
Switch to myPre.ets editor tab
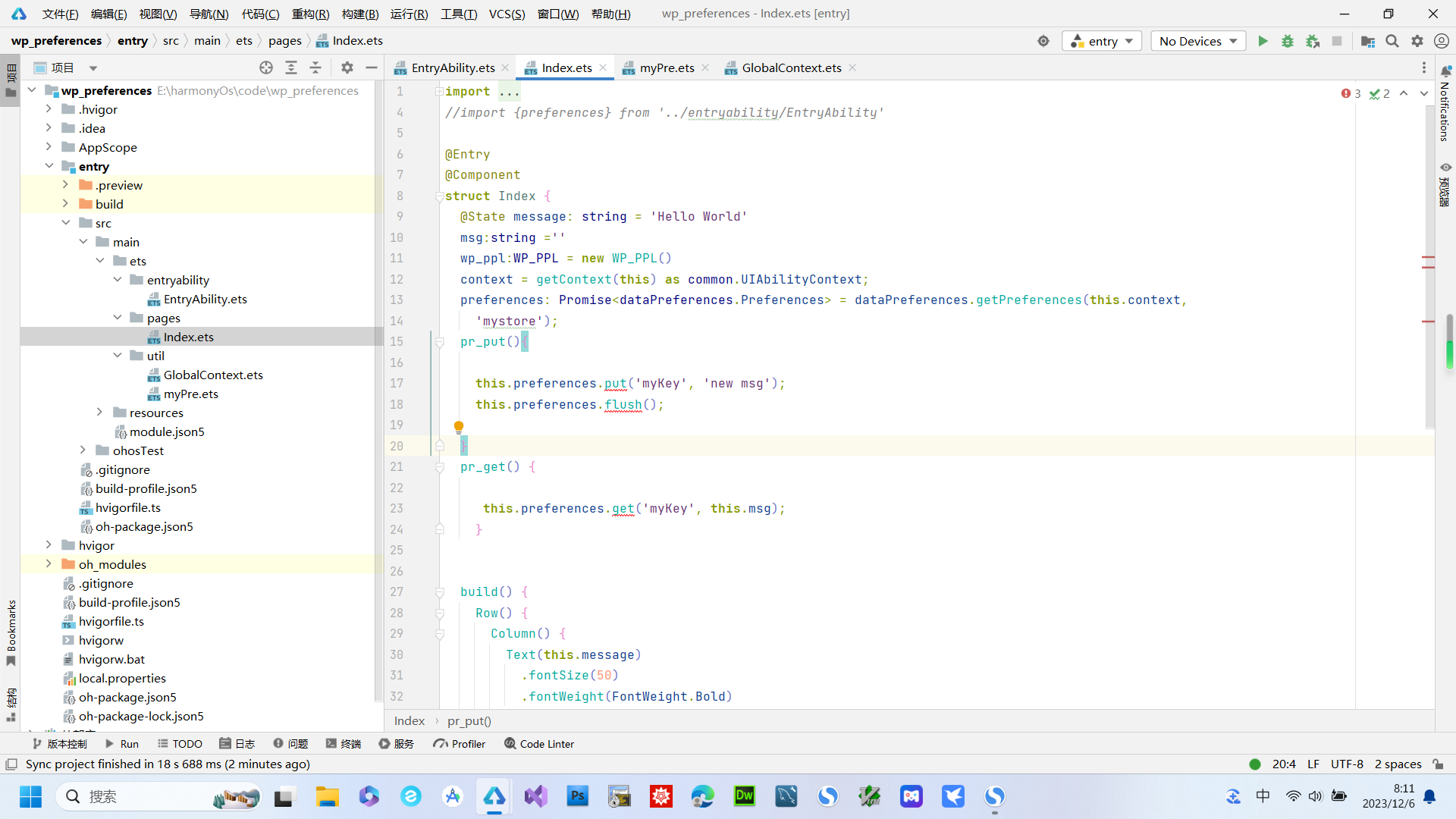pos(667,67)
